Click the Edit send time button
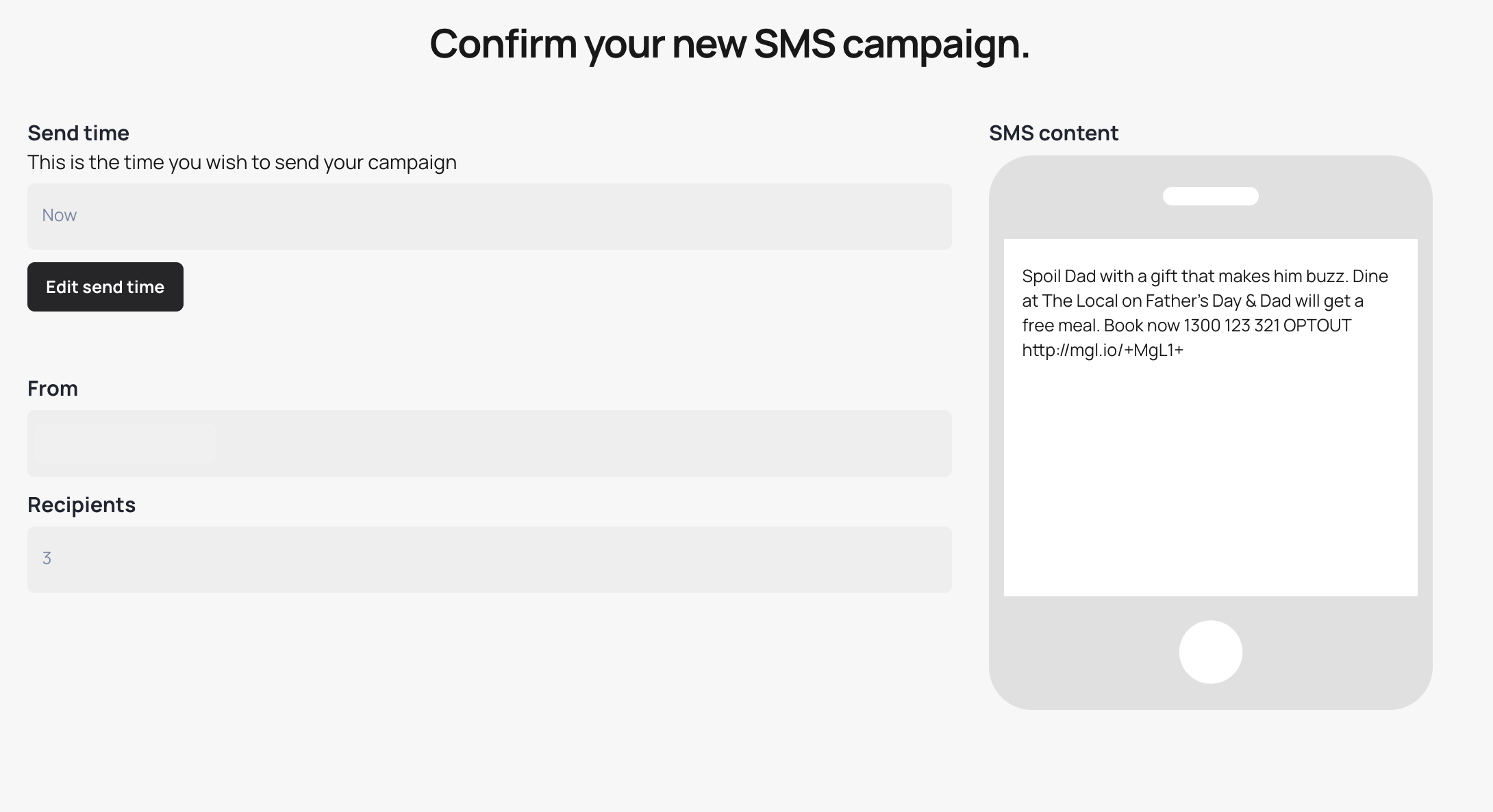The height and width of the screenshot is (812, 1493). (105, 287)
